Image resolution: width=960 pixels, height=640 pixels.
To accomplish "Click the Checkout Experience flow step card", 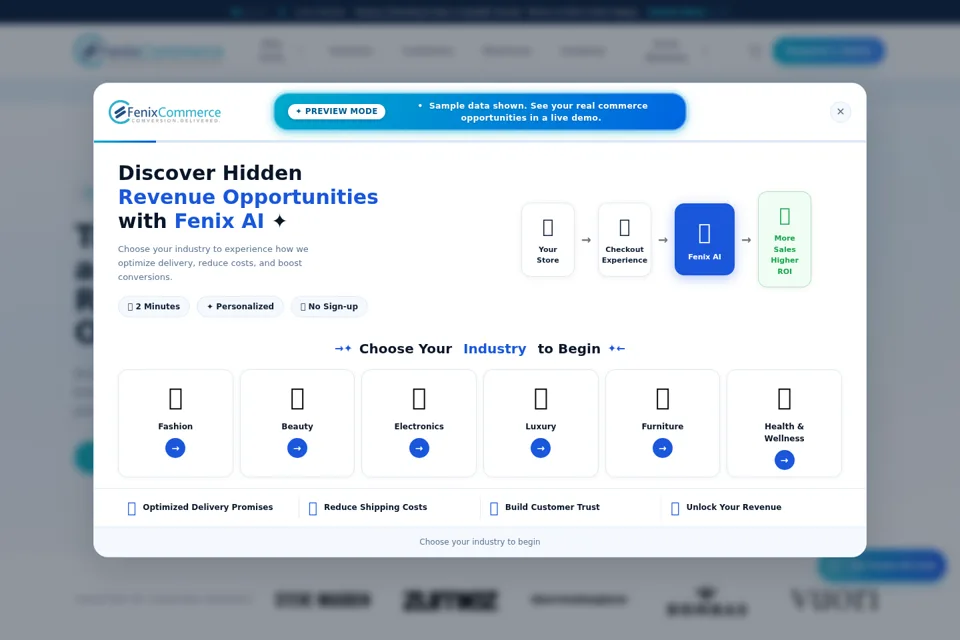I will tap(624, 239).
